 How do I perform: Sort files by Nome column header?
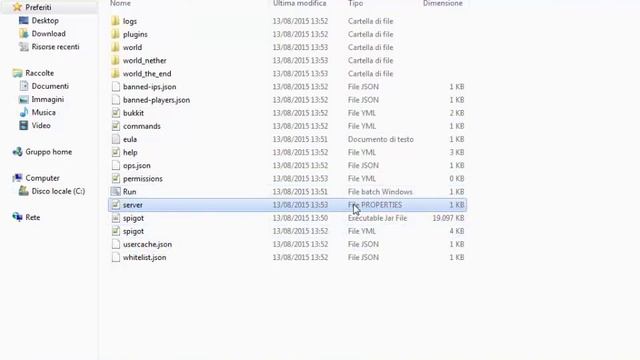pos(120,3)
